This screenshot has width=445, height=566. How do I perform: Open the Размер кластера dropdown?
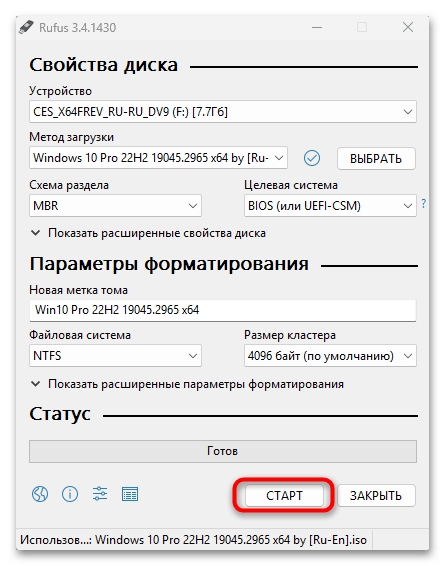tap(330, 356)
